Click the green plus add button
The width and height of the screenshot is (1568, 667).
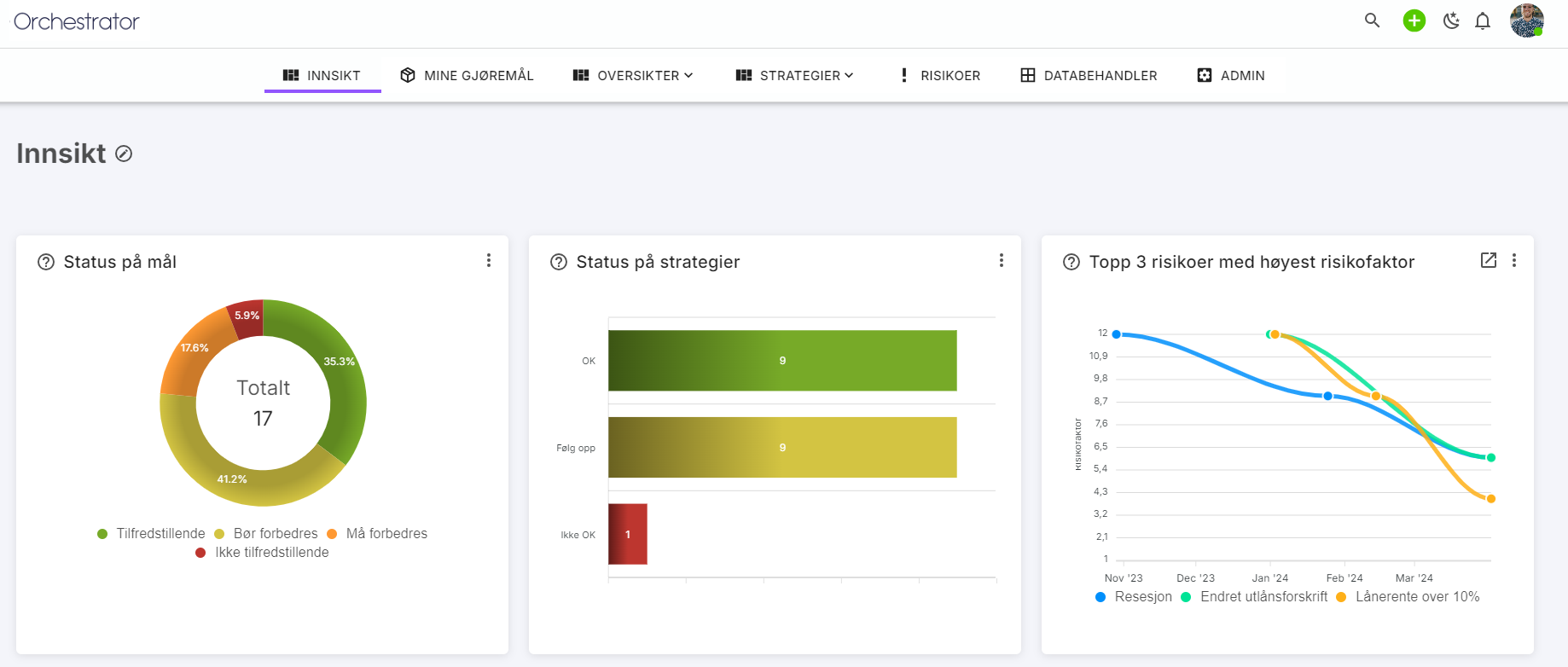coord(1414,20)
